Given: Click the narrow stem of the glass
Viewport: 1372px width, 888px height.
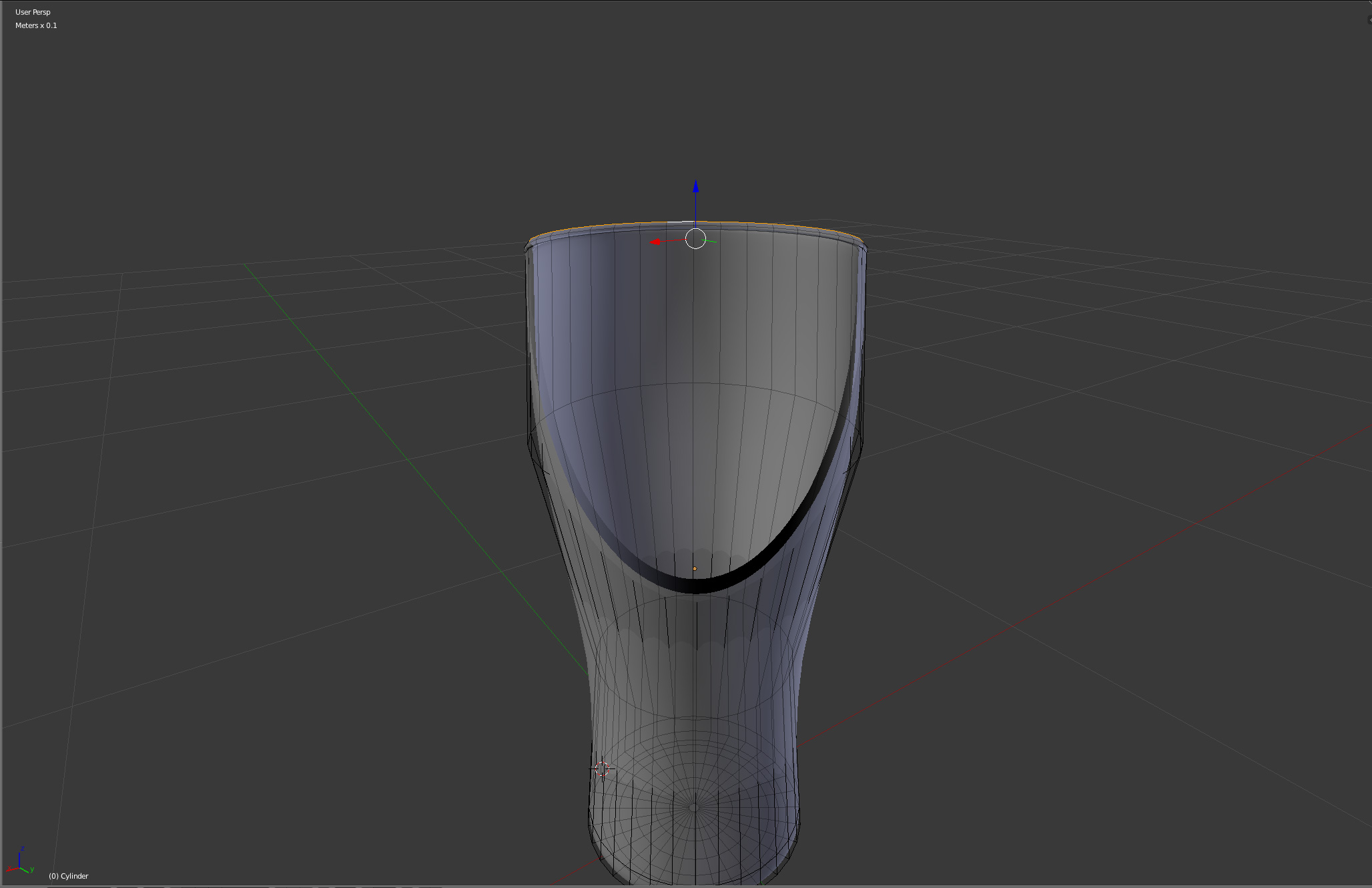Looking at the screenshot, I should click(694, 688).
